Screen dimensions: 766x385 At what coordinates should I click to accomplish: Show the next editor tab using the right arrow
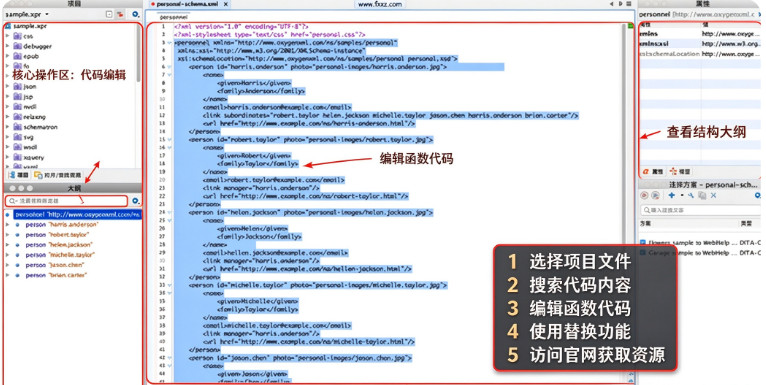[x=620, y=4]
